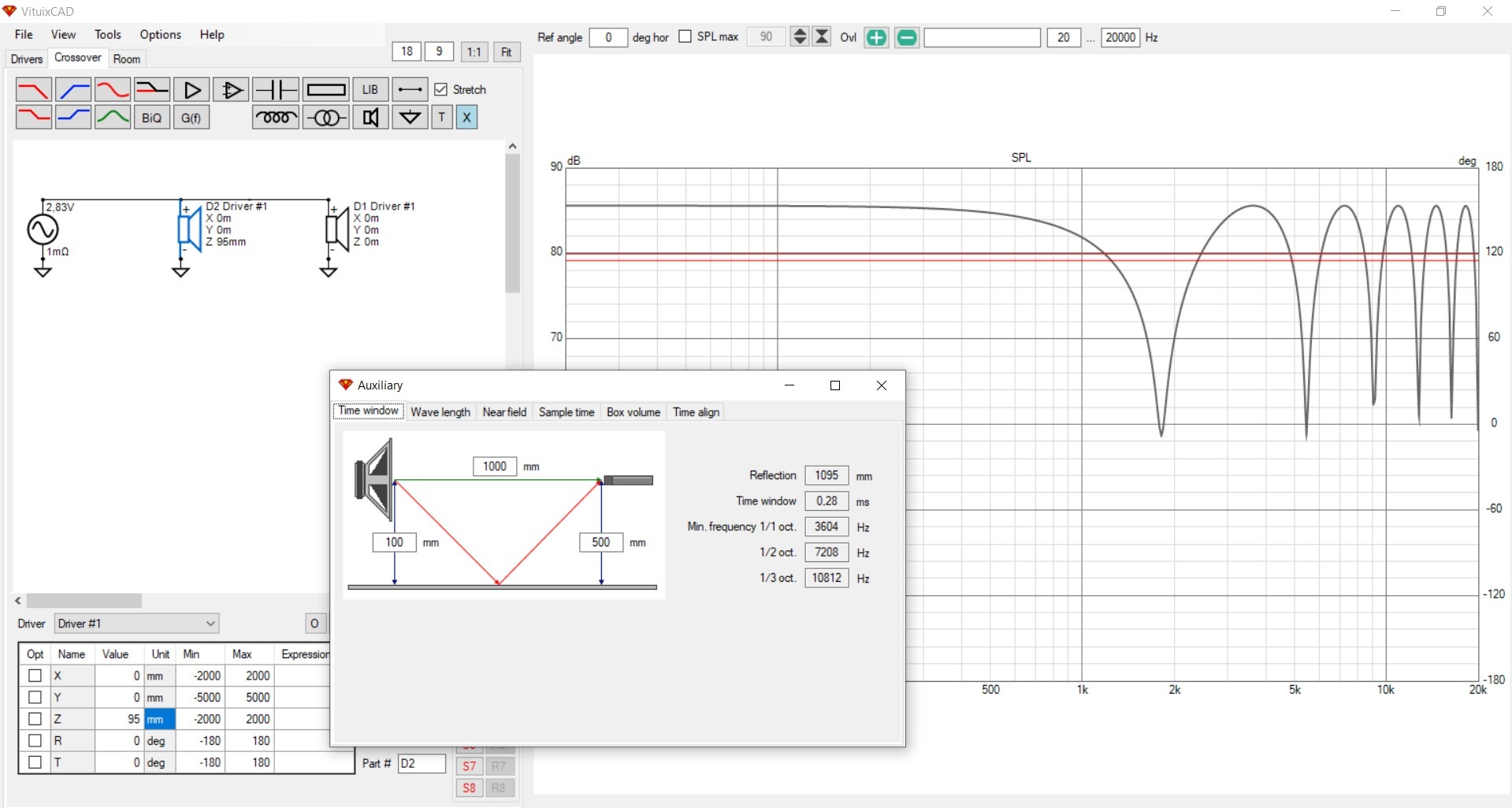Open the Options menu
The width and height of the screenshot is (1512, 808).
[x=161, y=35]
